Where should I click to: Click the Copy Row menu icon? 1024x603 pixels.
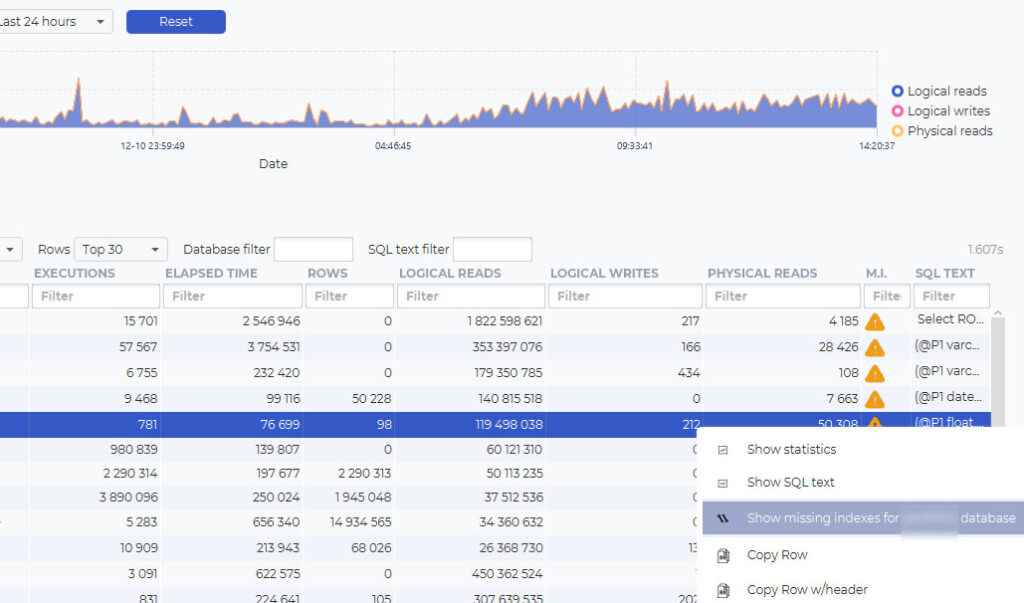pyautogui.click(x=723, y=555)
